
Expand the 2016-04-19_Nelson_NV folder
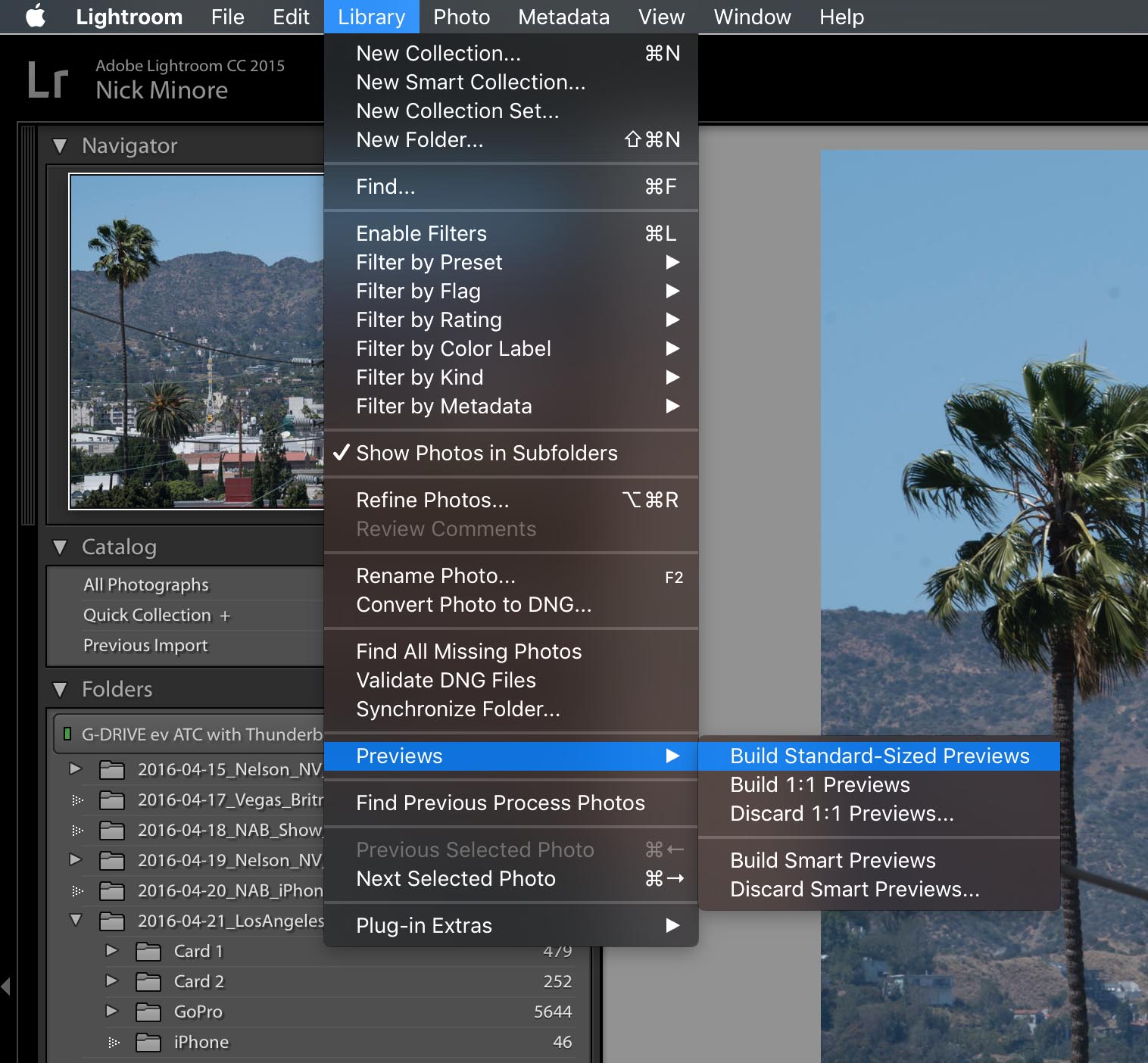point(75,860)
